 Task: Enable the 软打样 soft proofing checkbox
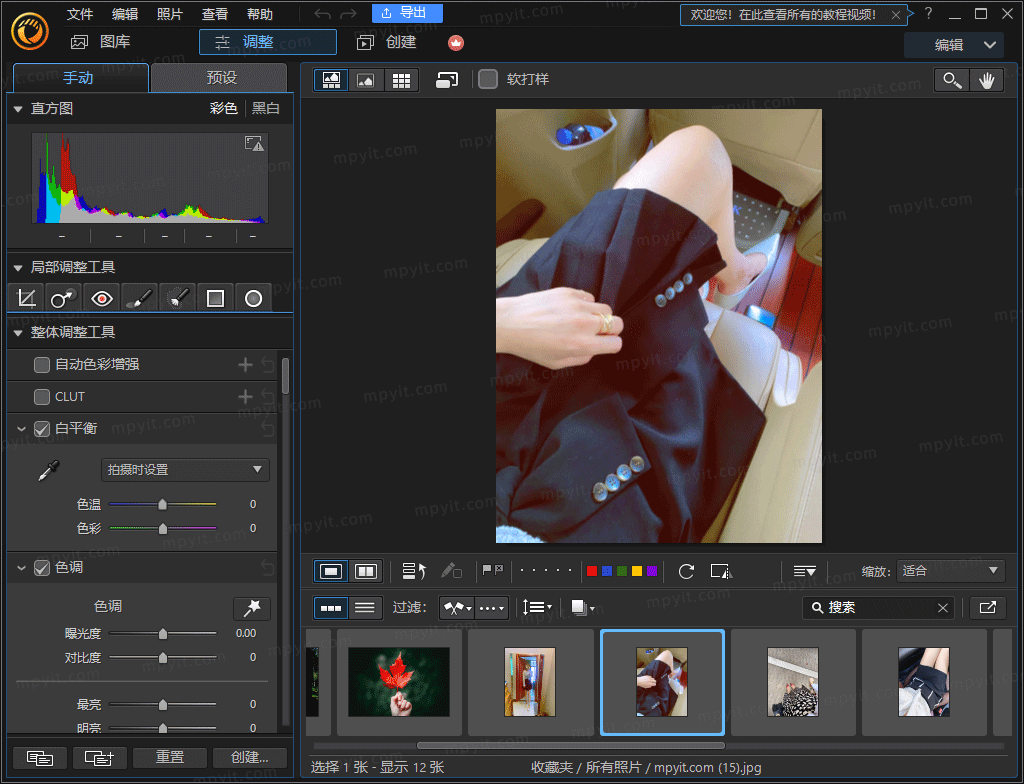click(x=488, y=80)
